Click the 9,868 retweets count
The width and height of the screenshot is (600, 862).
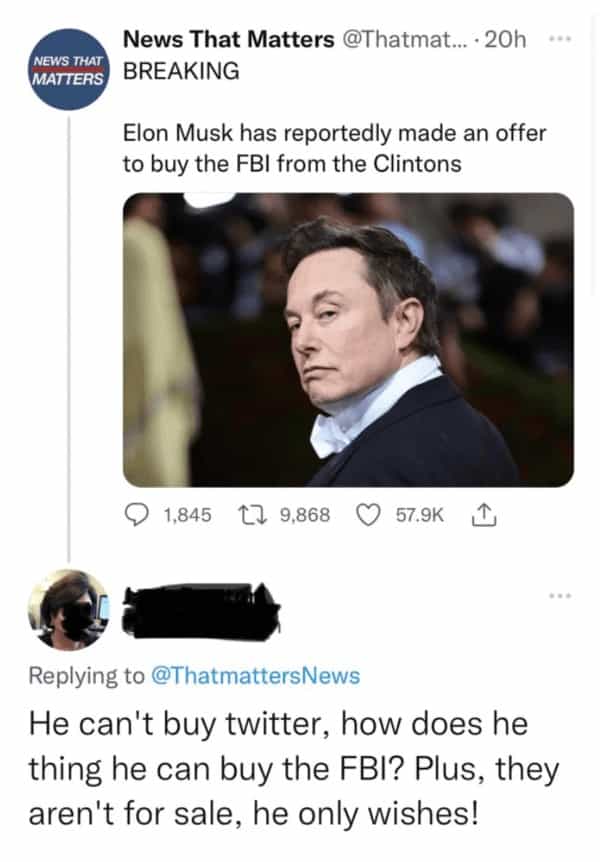[x=305, y=515]
